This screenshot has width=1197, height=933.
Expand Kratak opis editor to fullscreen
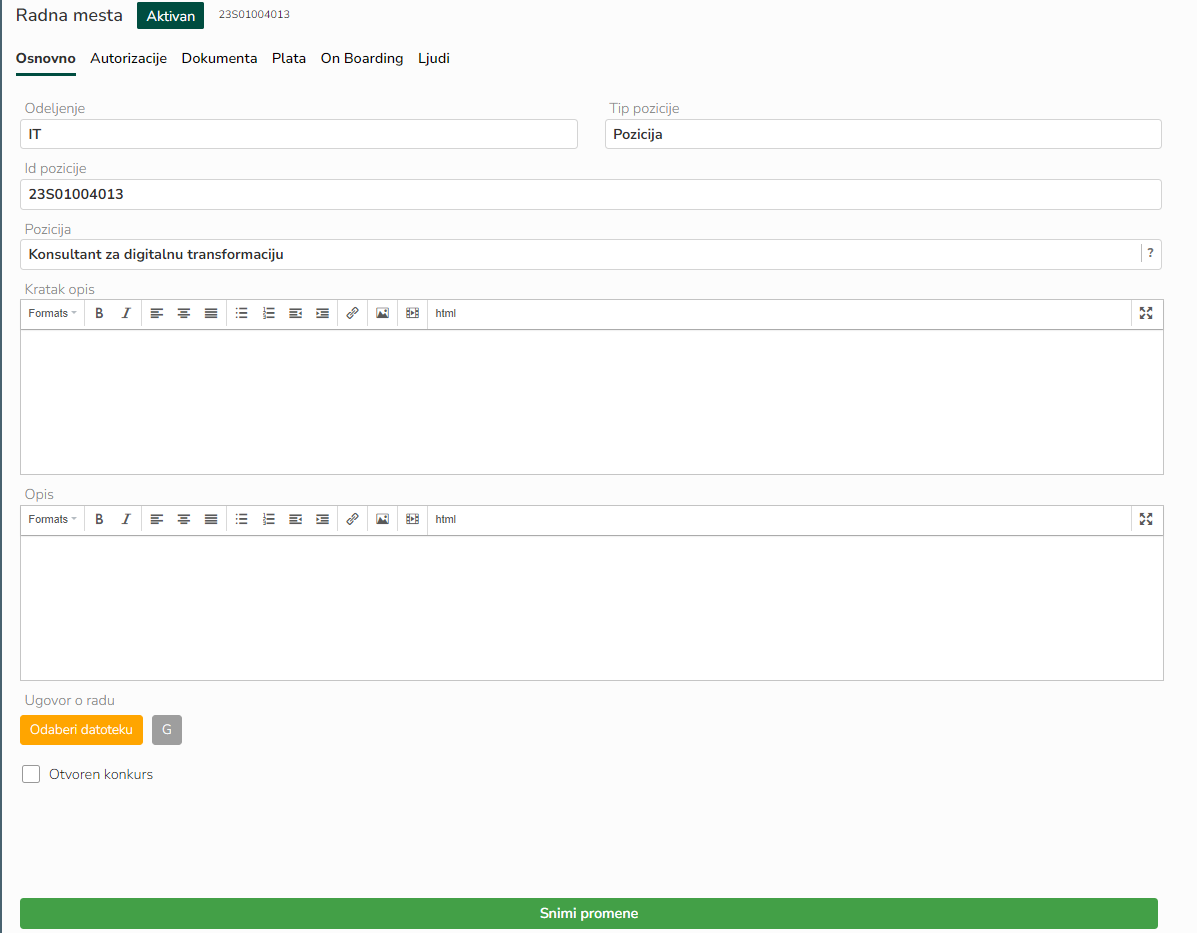[1146, 313]
